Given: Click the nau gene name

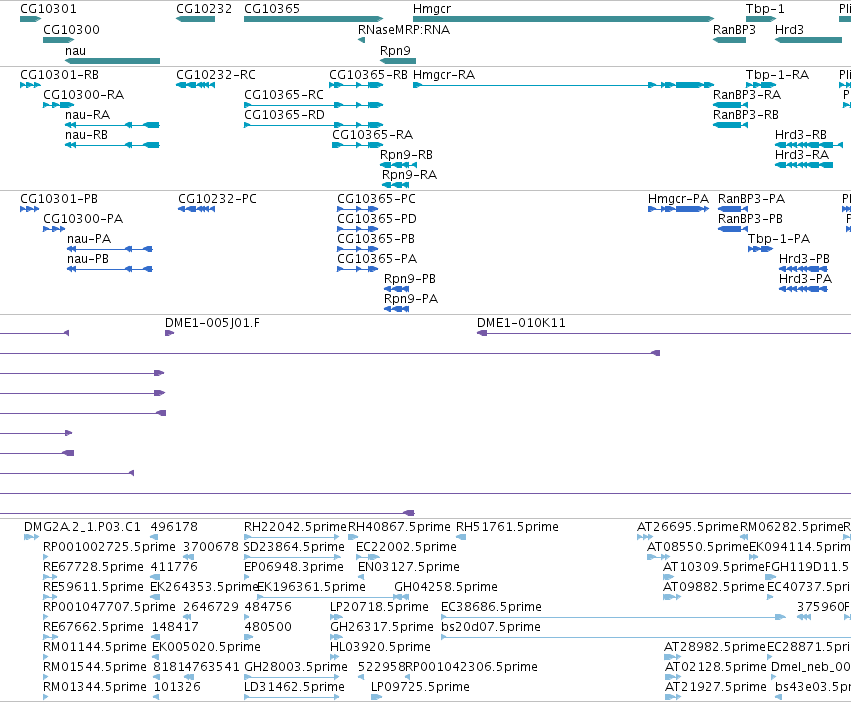Looking at the screenshot, I should pos(75,51).
